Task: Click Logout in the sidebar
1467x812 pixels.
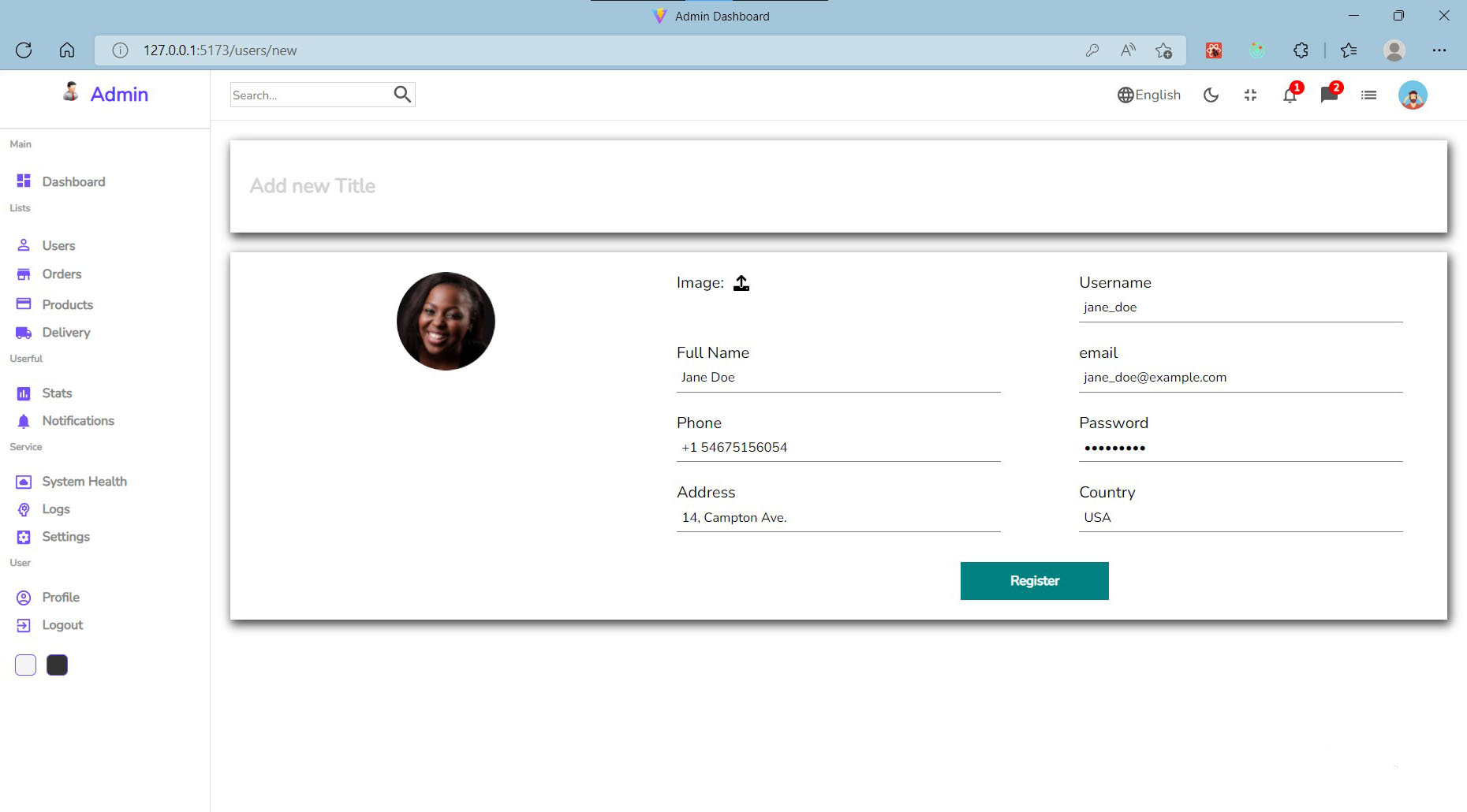Action: tap(50, 624)
